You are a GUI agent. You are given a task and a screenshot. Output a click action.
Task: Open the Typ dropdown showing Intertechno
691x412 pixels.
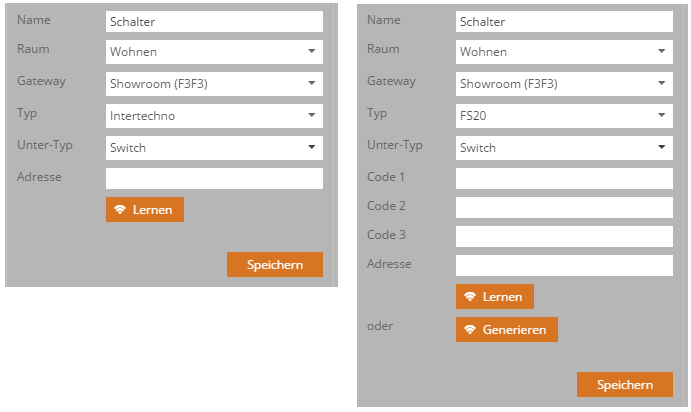(x=214, y=116)
